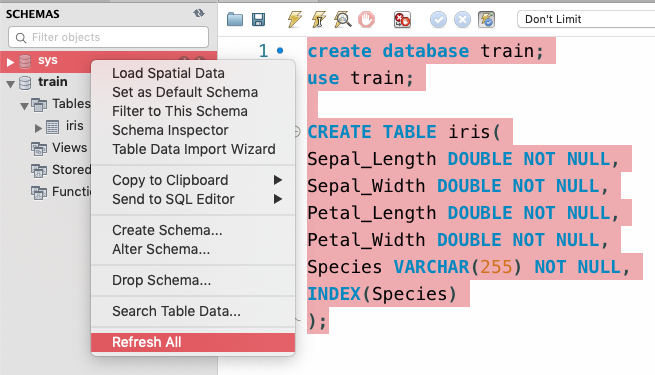
Task: Click the Petal_Length column definition line
Action: [x=463, y=213]
